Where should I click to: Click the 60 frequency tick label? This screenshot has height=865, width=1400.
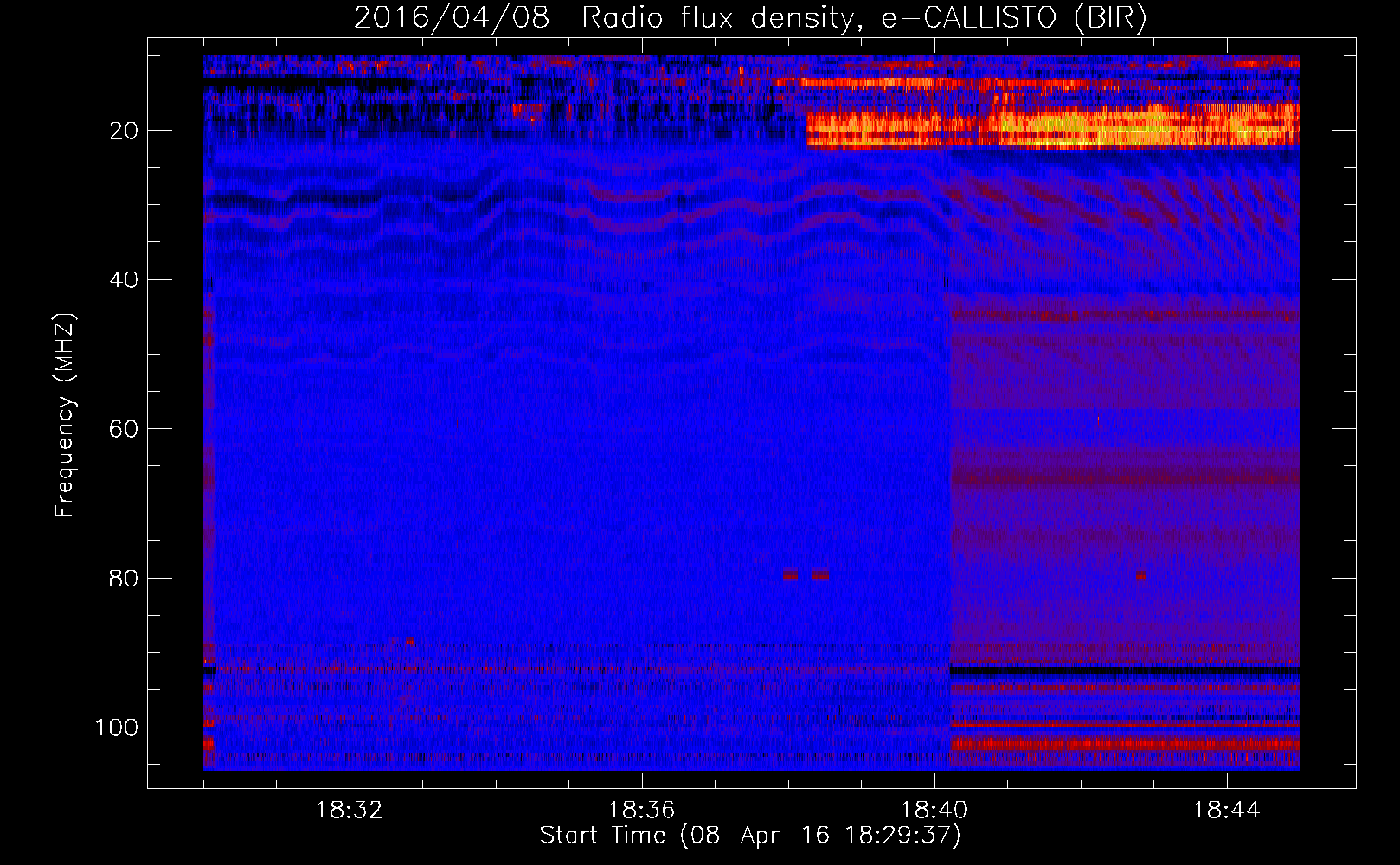coord(124,429)
